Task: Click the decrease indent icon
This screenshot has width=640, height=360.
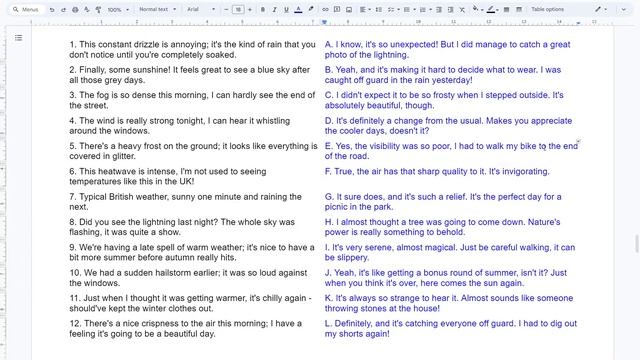Action: (439, 9)
